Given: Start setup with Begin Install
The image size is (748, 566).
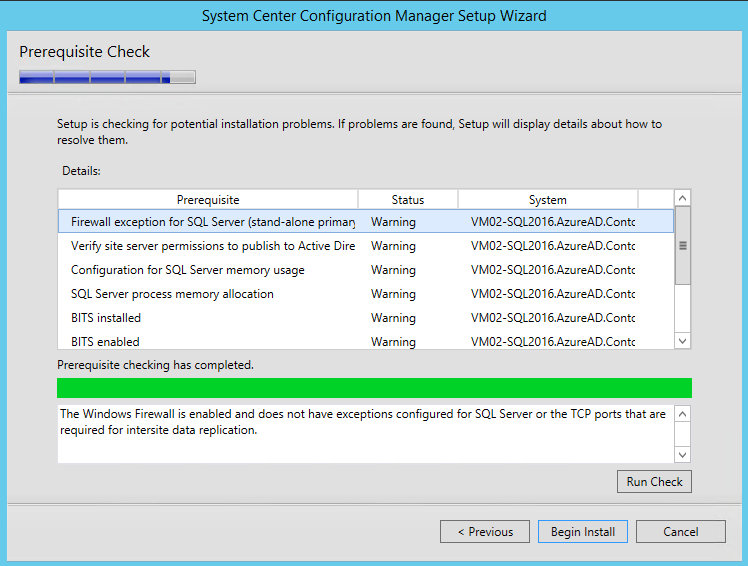Looking at the screenshot, I should tap(582, 532).
